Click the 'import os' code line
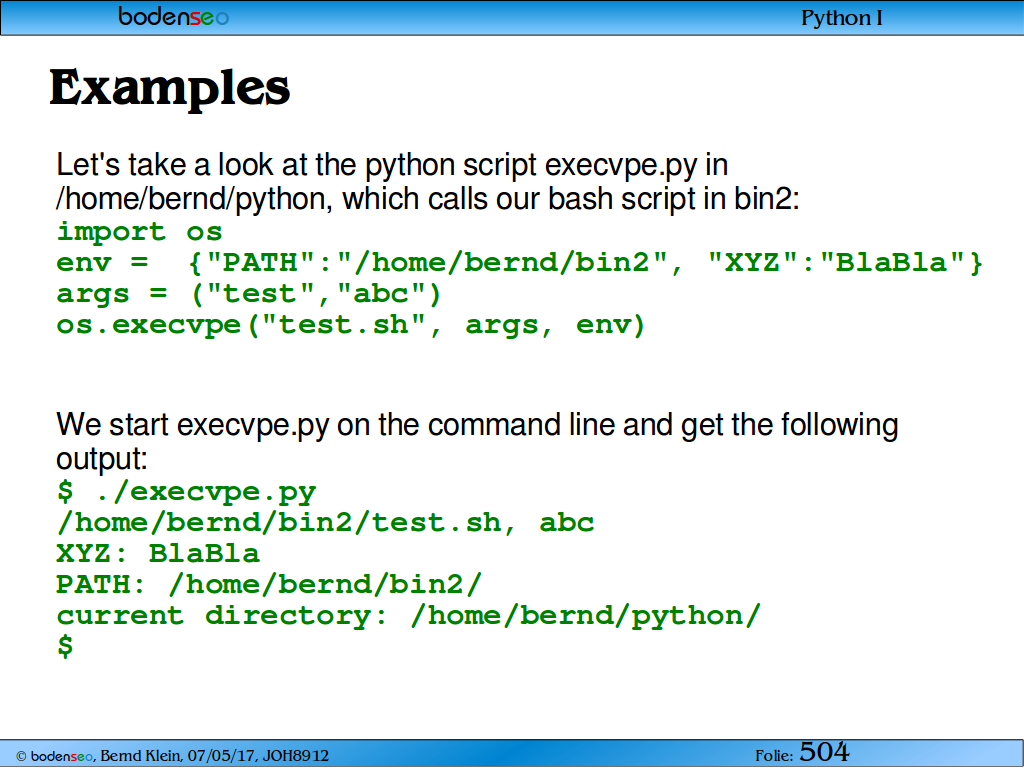 (x=139, y=231)
